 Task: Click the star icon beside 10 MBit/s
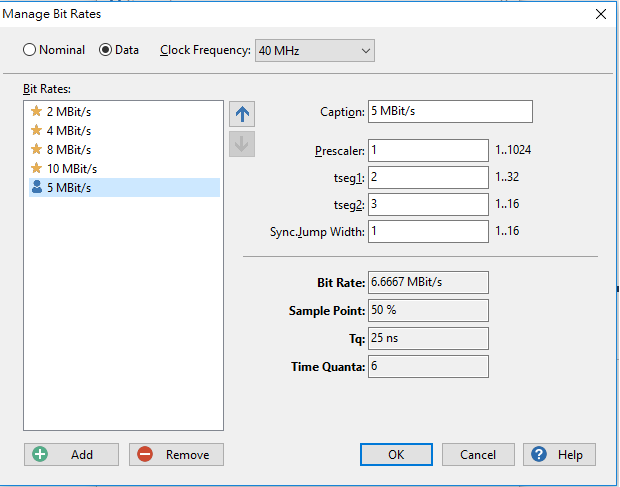36,168
